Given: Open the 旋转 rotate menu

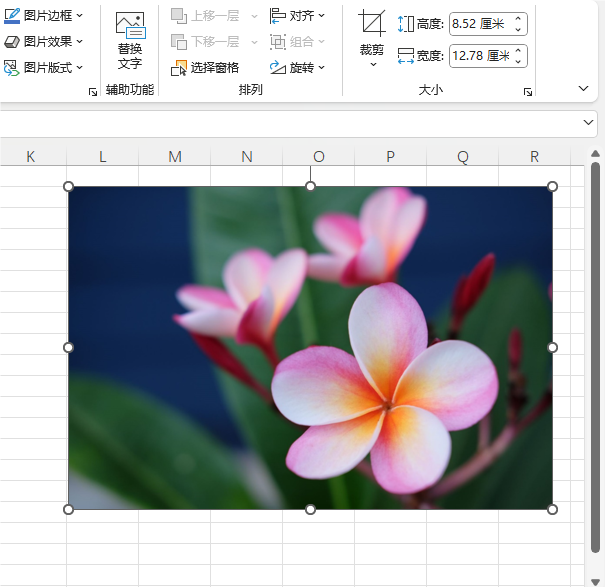Looking at the screenshot, I should (x=297, y=68).
